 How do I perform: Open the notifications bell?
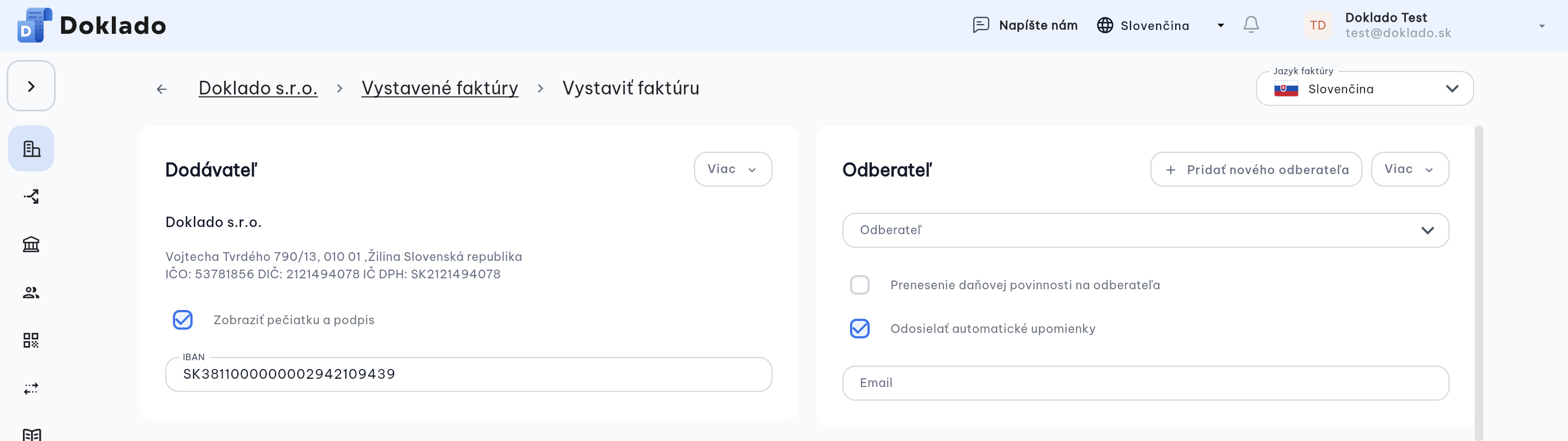[1251, 25]
